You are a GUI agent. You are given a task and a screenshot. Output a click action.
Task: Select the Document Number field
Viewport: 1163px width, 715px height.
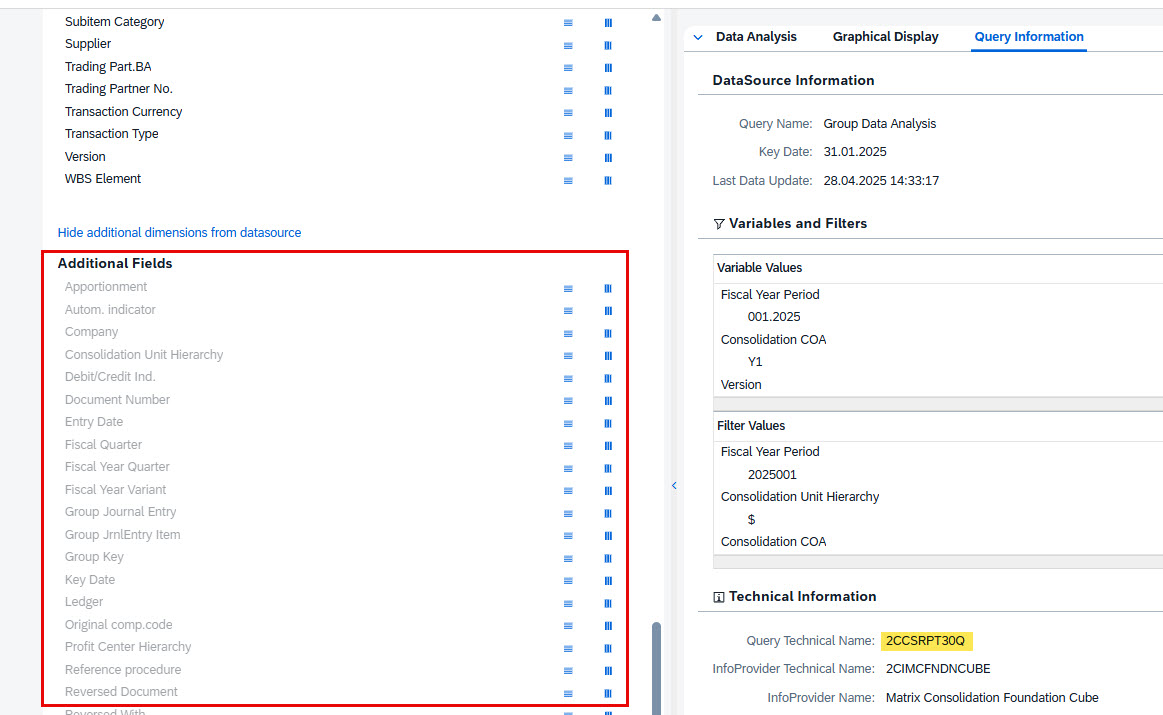117,399
